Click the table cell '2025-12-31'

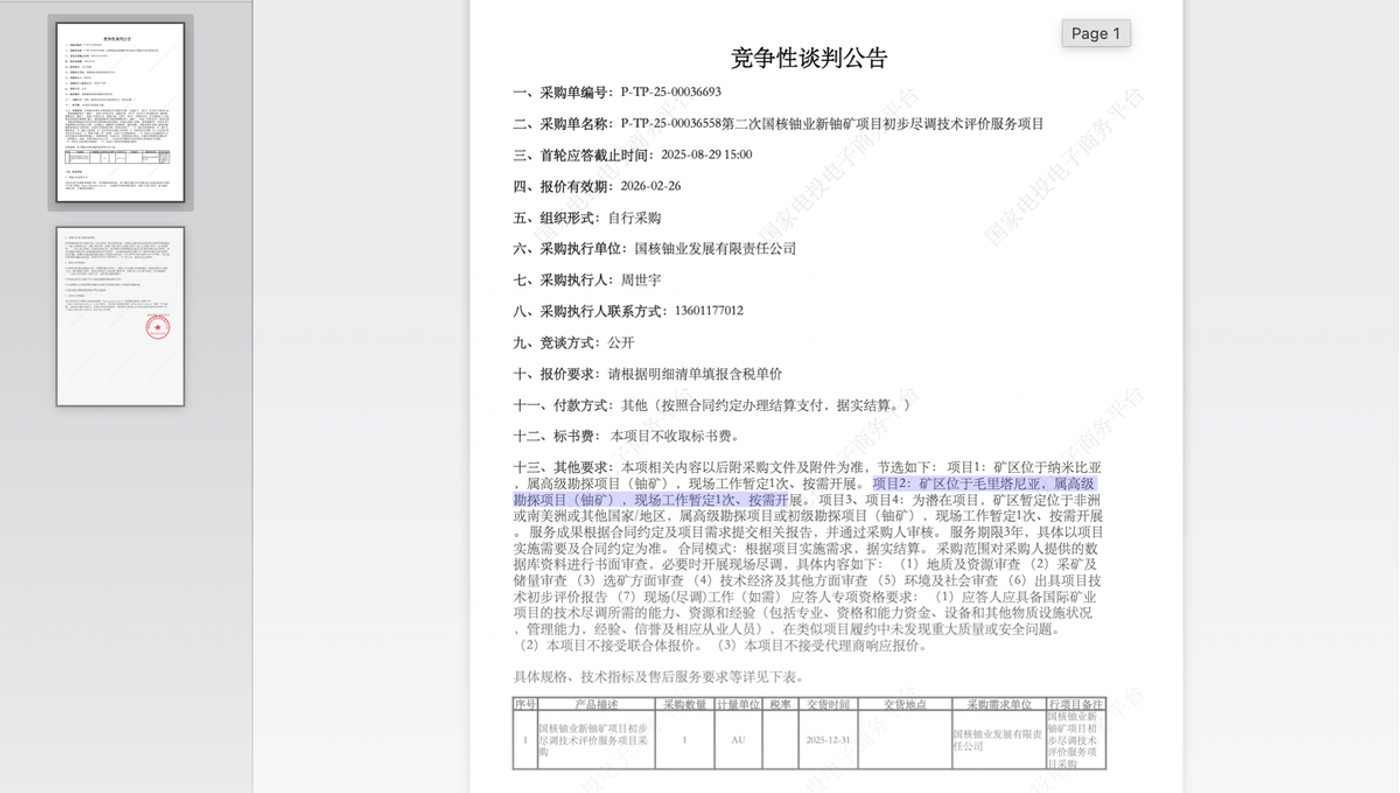(828, 740)
